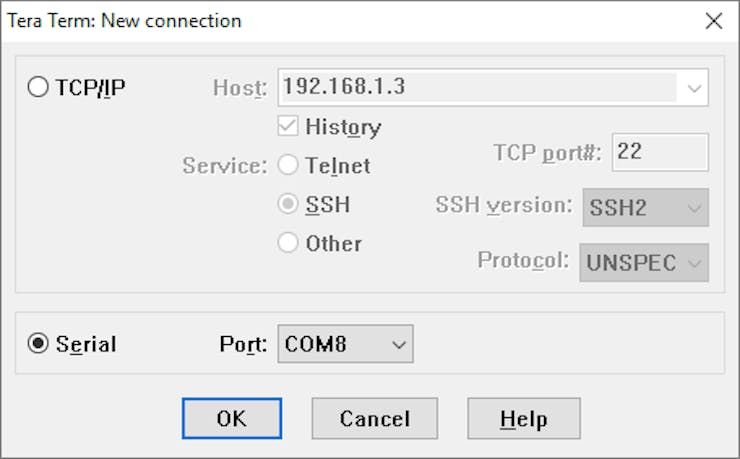Choose the Other service option
740x459 pixels.
coord(288,243)
